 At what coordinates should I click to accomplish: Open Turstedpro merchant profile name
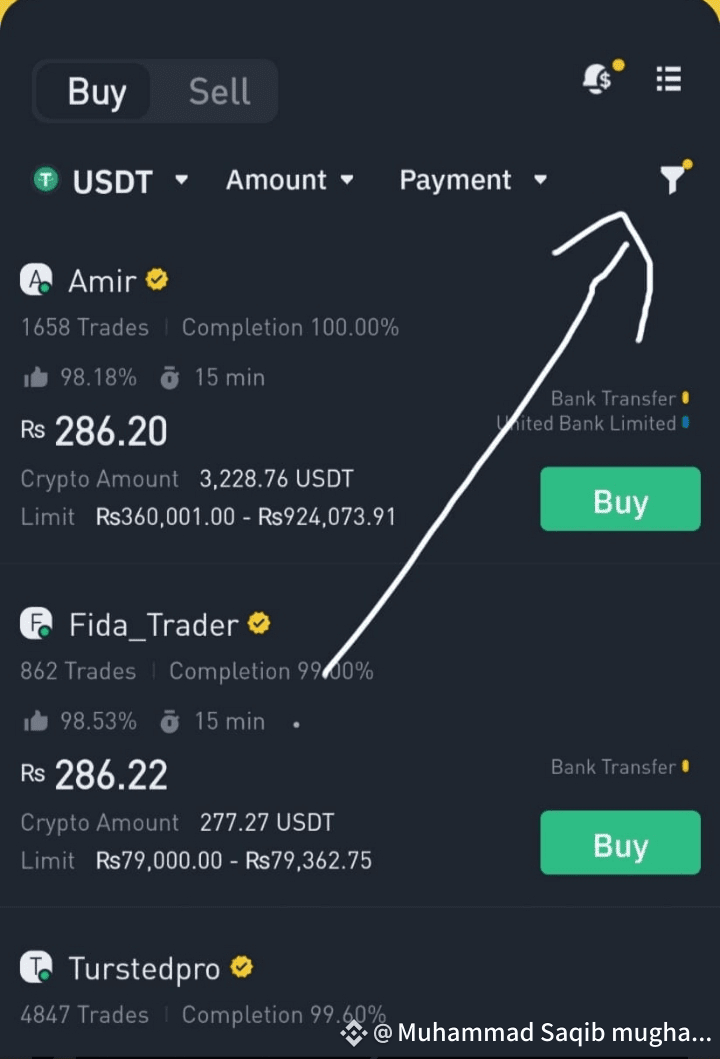click(144, 968)
